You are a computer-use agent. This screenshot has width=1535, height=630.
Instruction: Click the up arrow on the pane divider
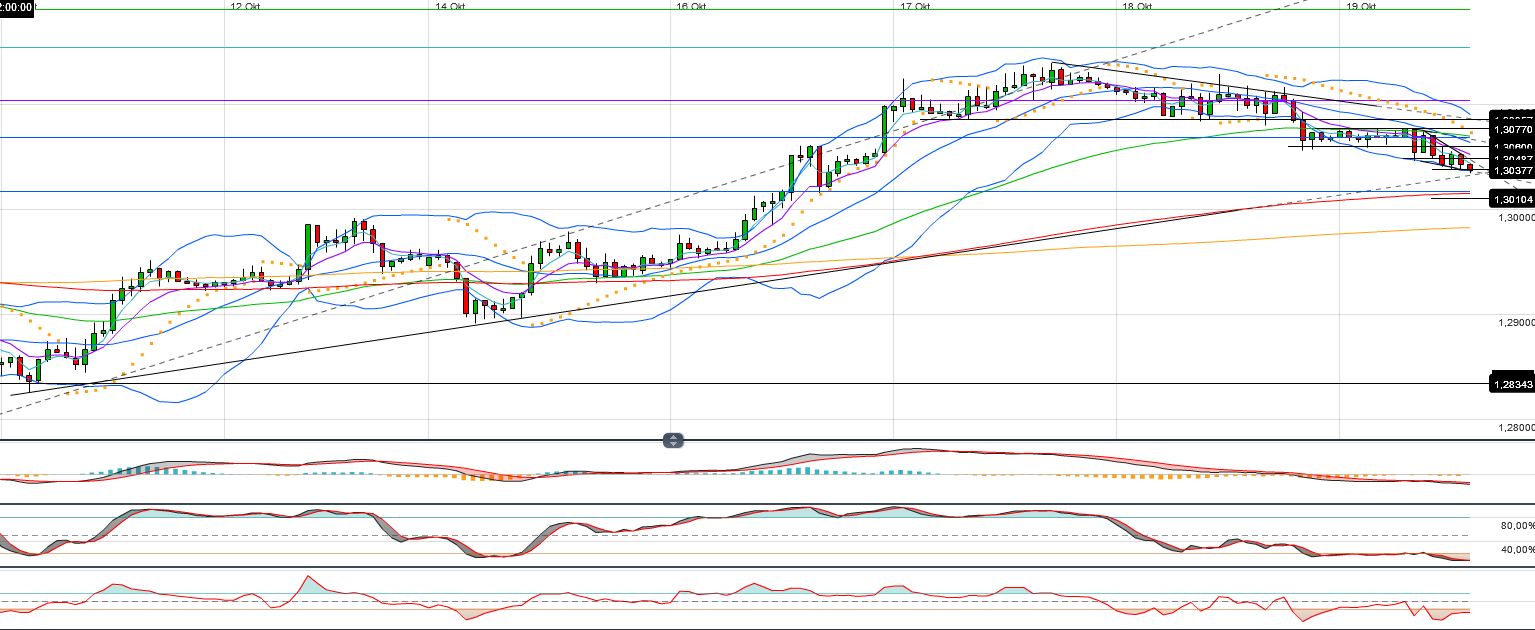[673, 437]
